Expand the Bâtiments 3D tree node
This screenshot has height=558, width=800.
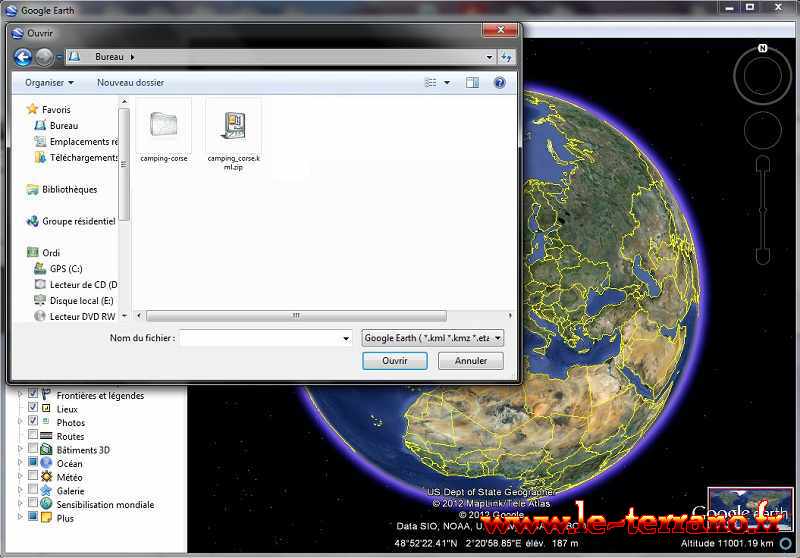(20, 449)
